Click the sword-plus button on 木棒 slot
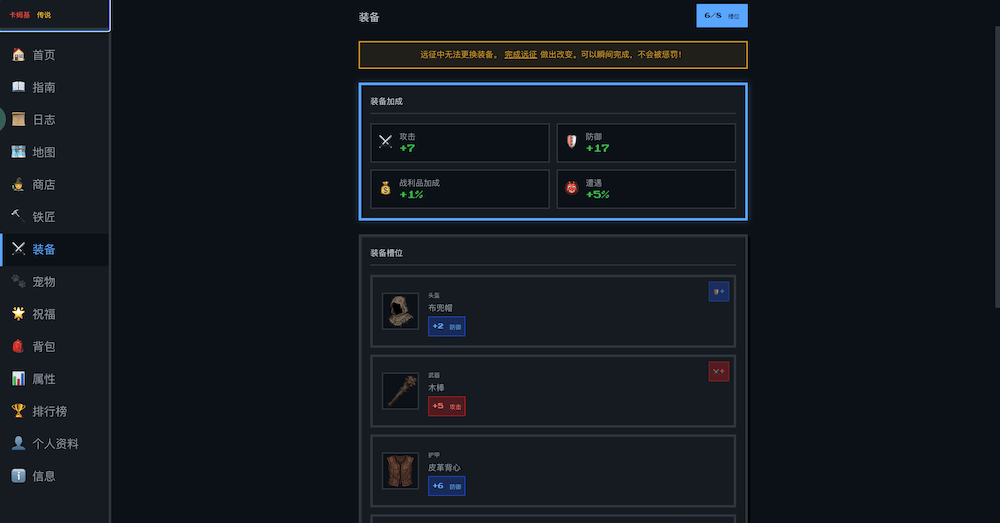Viewport: 1000px width, 523px height. tap(718, 371)
